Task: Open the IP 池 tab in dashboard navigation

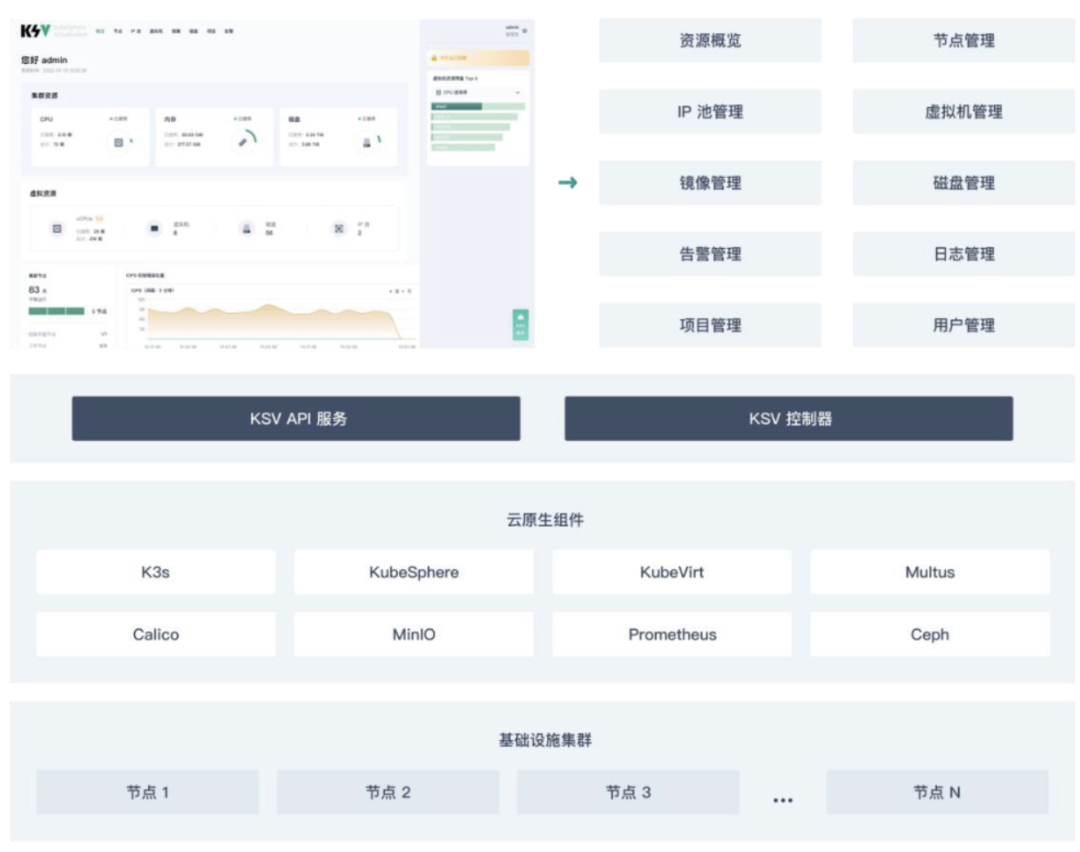Action: tap(136, 31)
